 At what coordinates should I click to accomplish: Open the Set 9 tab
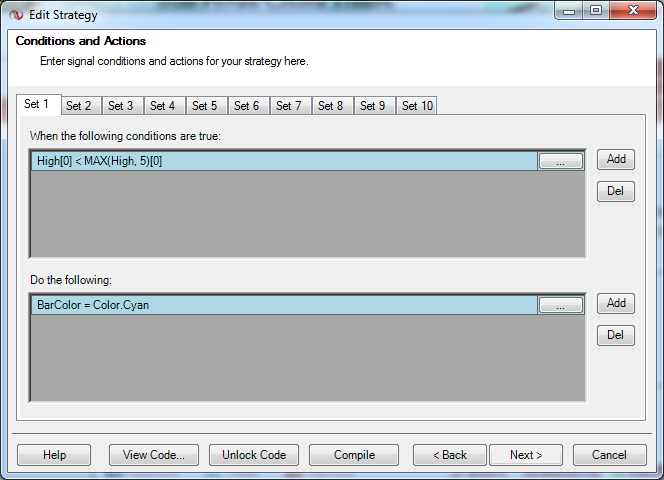coord(374,105)
